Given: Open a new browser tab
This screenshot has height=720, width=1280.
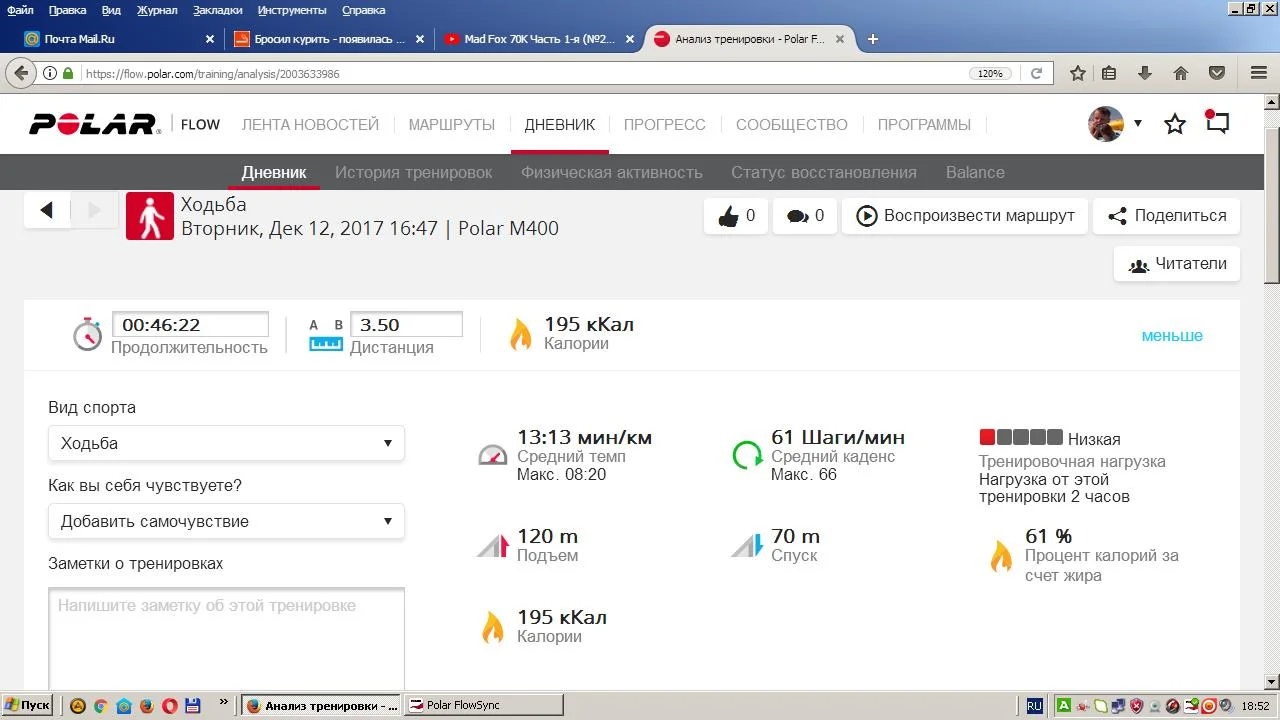Looking at the screenshot, I should [x=873, y=39].
